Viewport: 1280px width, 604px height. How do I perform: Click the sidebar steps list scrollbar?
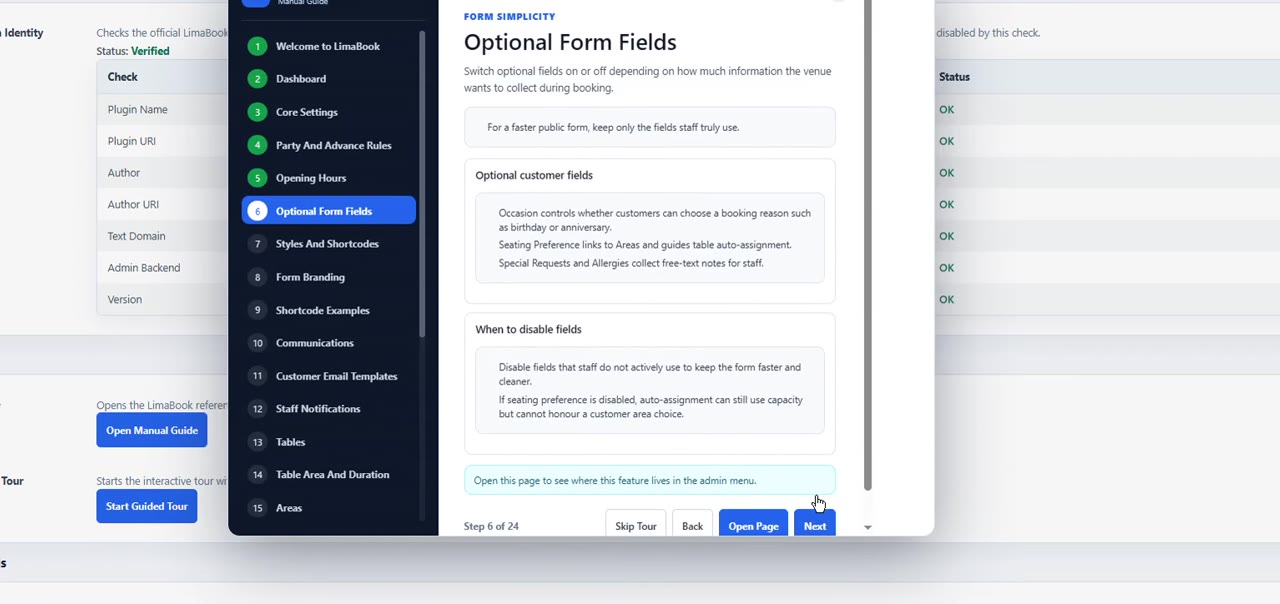point(422,185)
